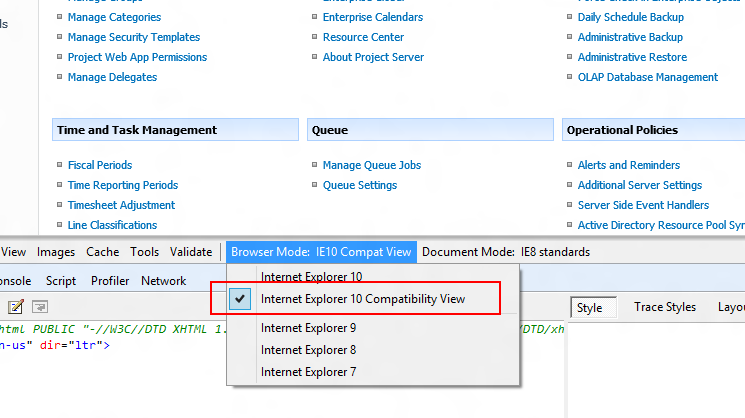Open the Manage Queue Jobs link
This screenshot has width=745, height=418.
coord(372,165)
